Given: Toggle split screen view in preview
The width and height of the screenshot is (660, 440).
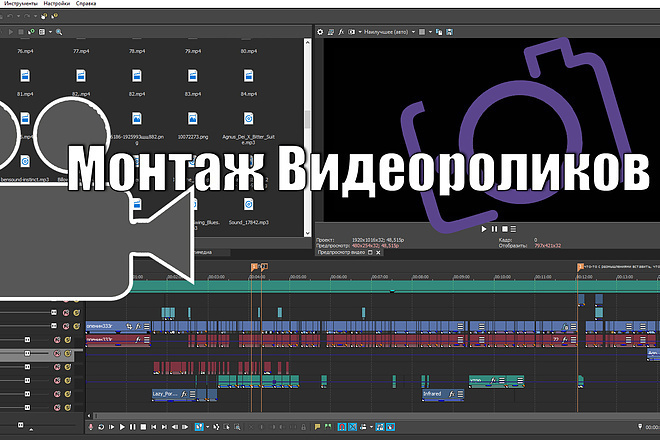Looking at the screenshot, I should click(351, 32).
